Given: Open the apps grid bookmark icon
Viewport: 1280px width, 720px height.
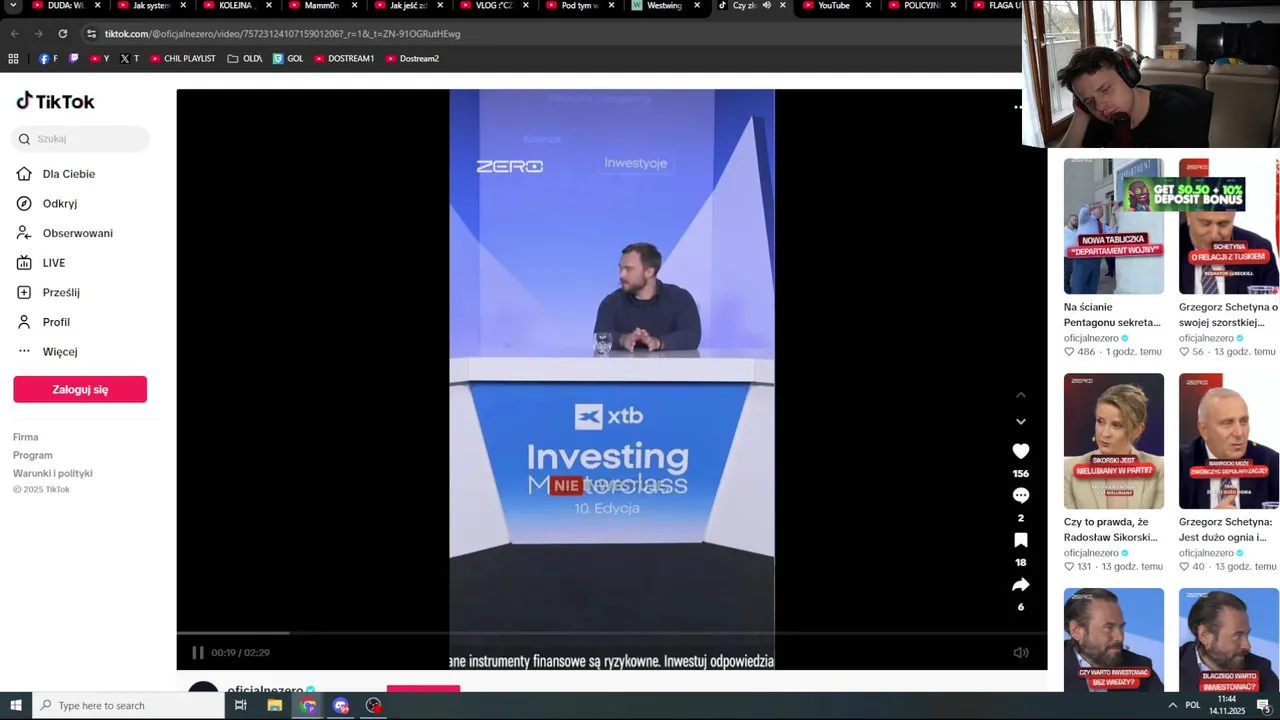Looking at the screenshot, I should coord(13,59).
